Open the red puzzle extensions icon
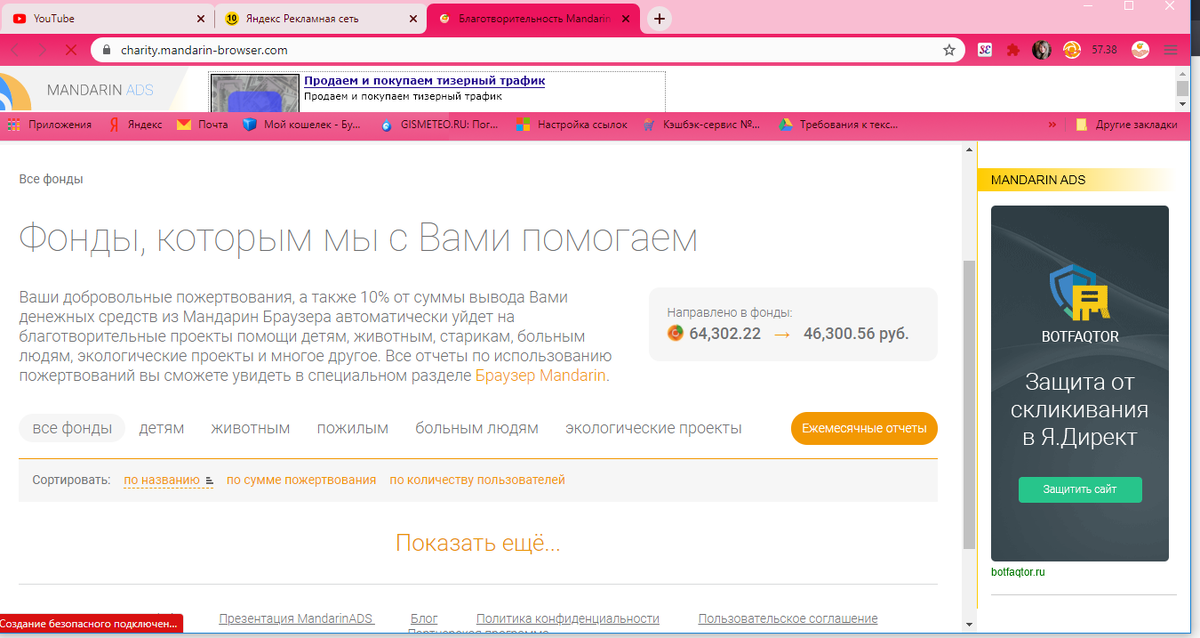This screenshot has height=638, width=1200. (x=1013, y=49)
